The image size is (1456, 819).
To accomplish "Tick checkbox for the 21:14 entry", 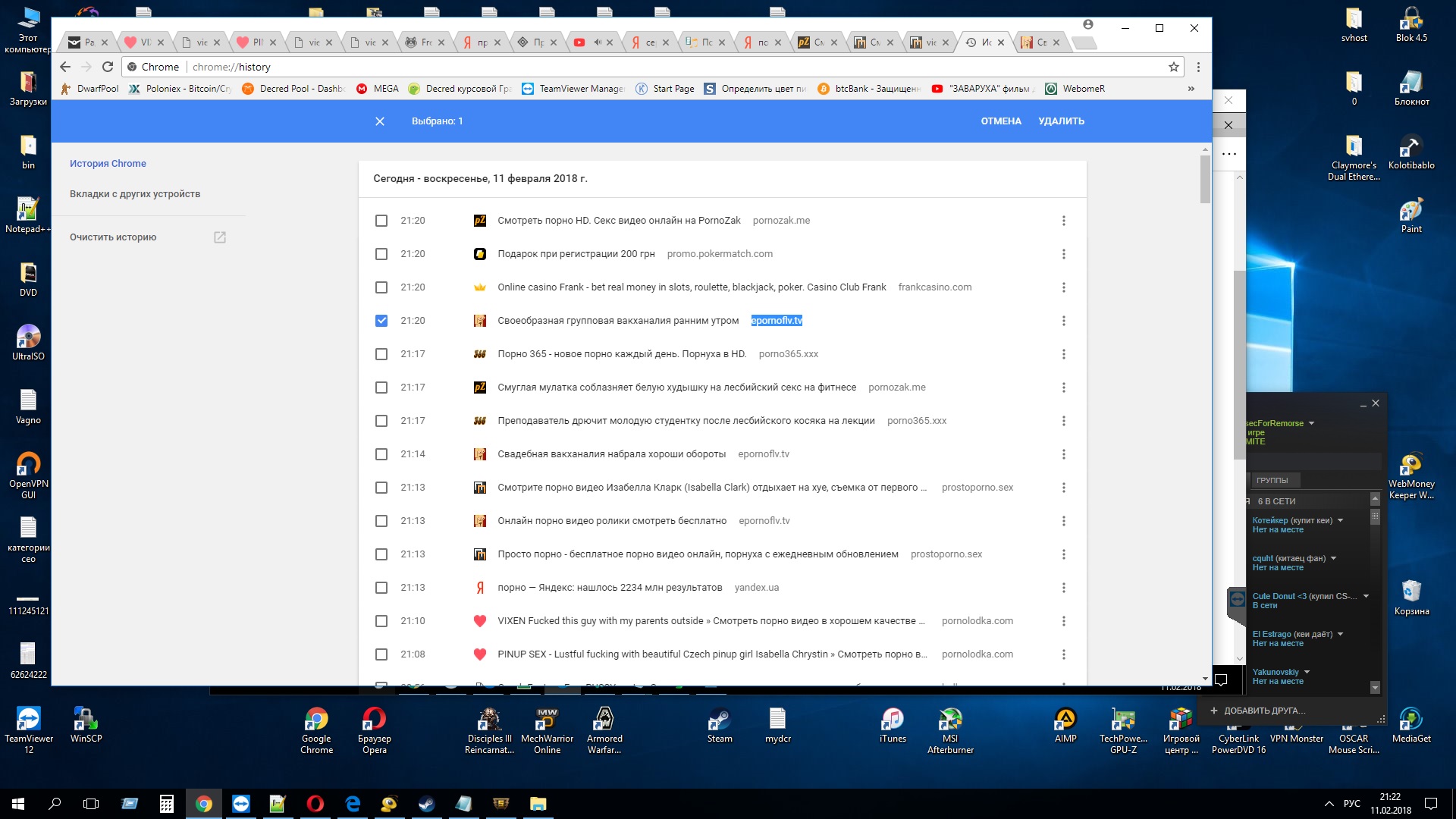I will tap(381, 454).
